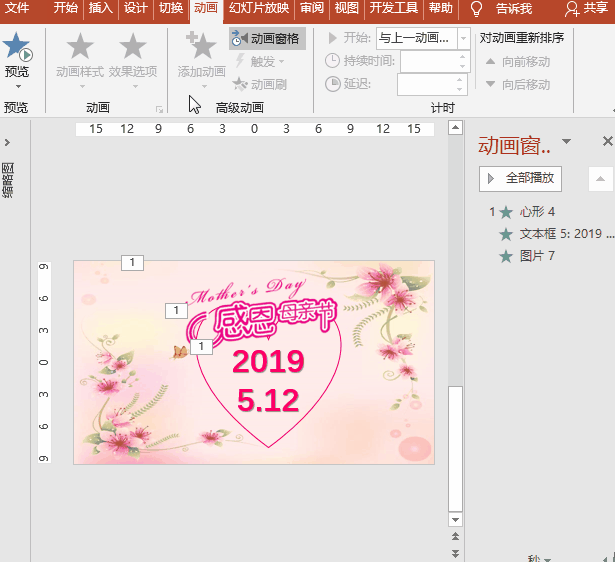Expand the collapsed thumbnail pane on left
The image size is (615, 562).
pos(8,143)
